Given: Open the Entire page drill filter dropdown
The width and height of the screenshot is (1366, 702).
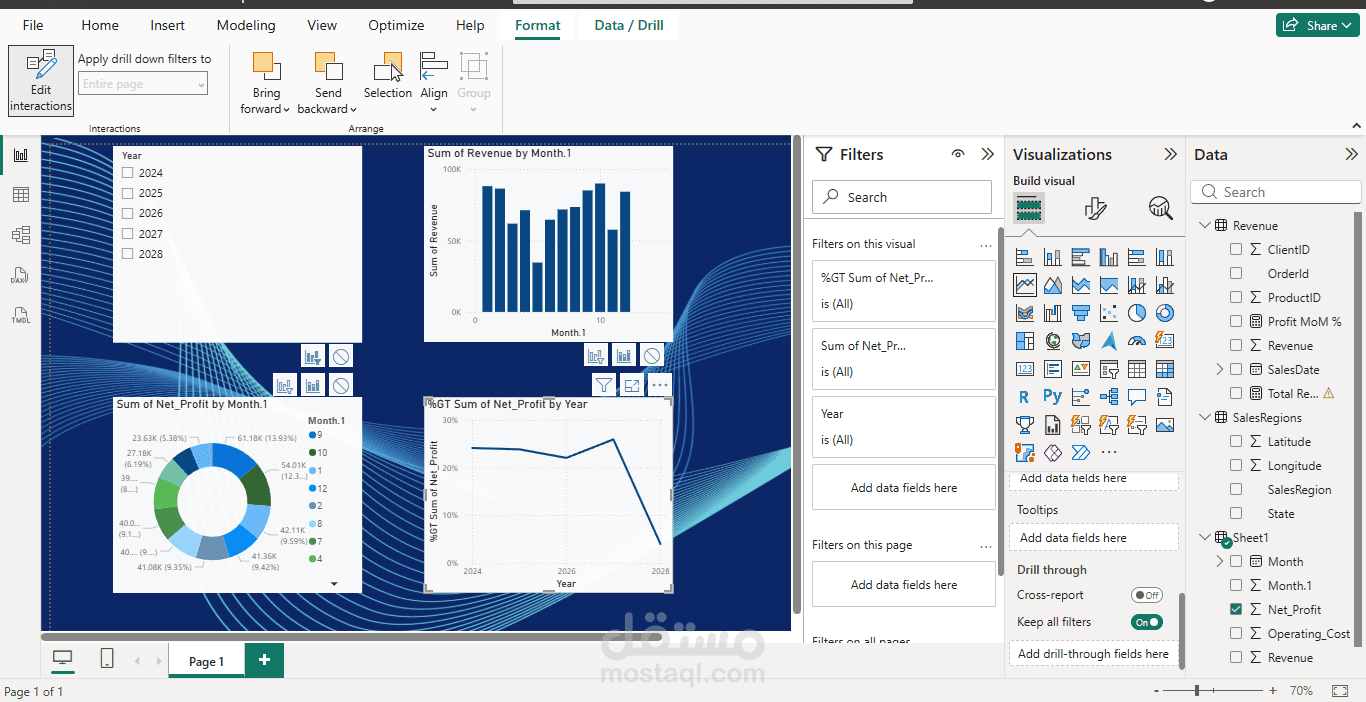Looking at the screenshot, I should 143,84.
